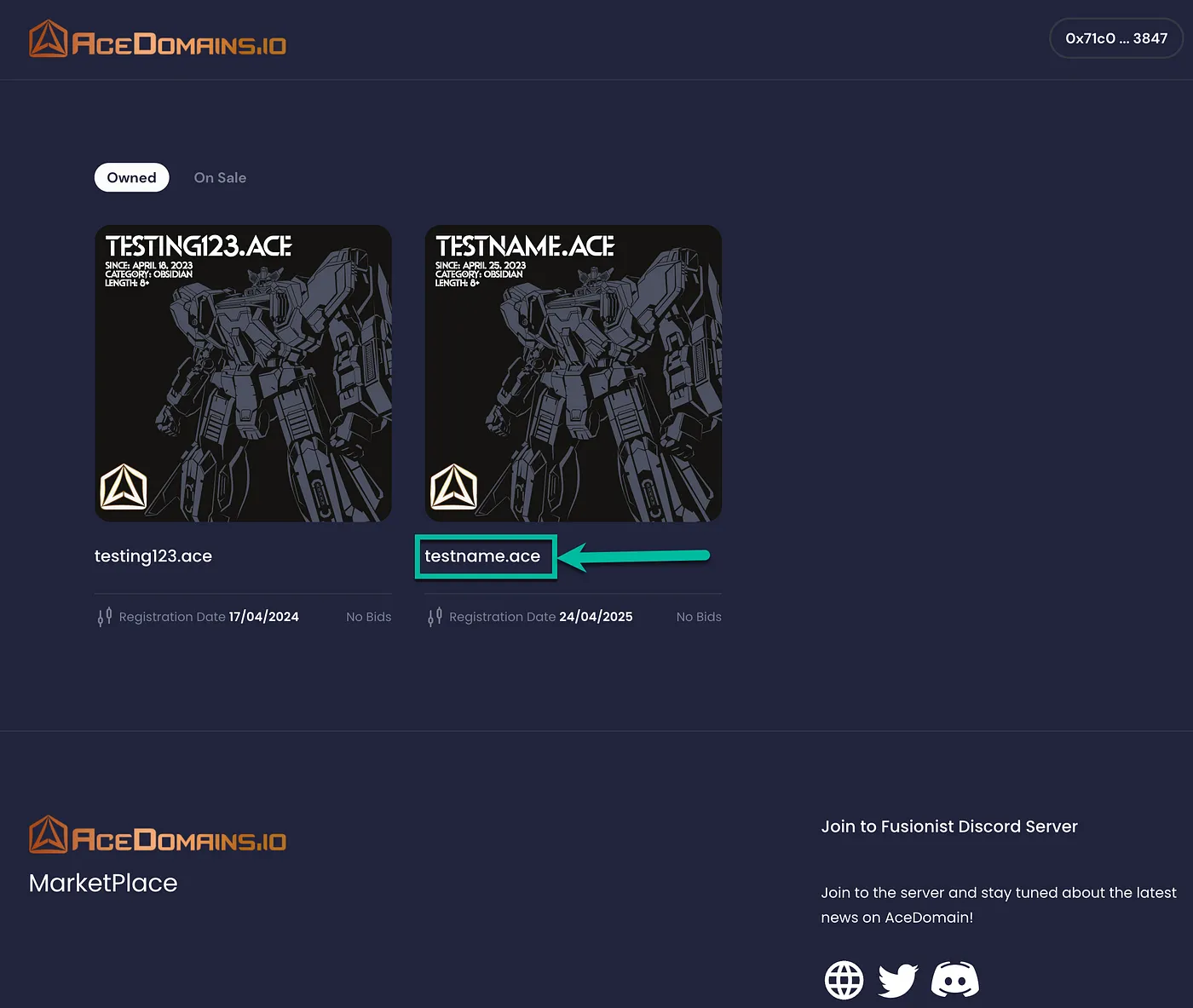Switch to the On Sale tab

(220, 177)
